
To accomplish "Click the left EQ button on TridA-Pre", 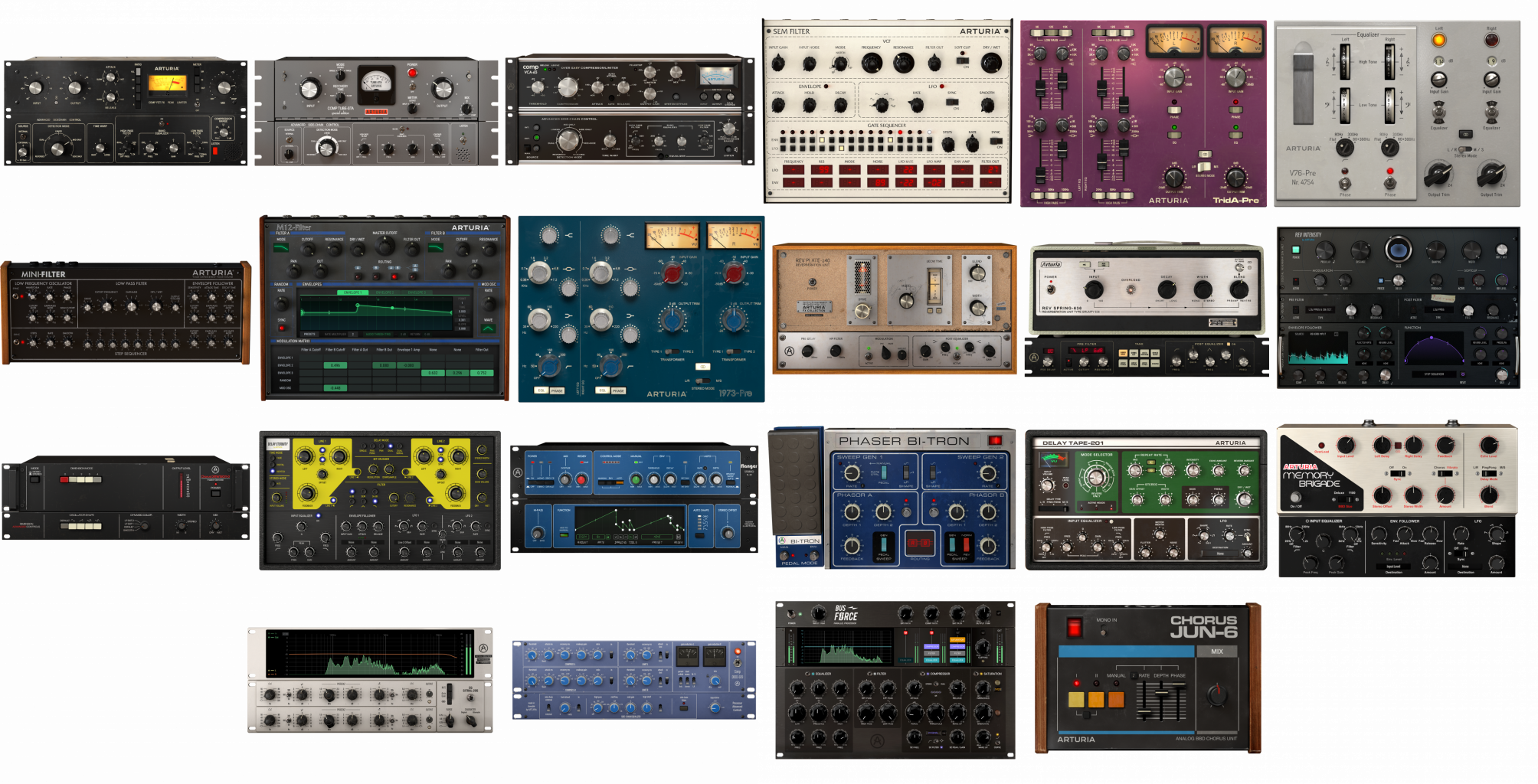I will (1173, 135).
